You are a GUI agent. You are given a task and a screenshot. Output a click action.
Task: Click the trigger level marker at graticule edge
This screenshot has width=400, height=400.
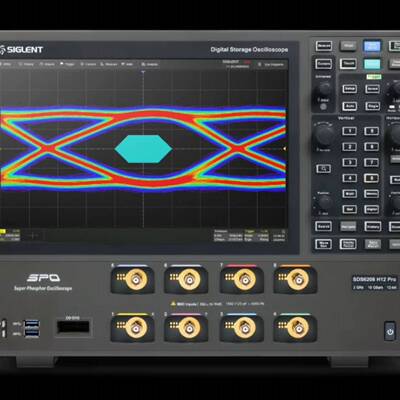(285, 149)
